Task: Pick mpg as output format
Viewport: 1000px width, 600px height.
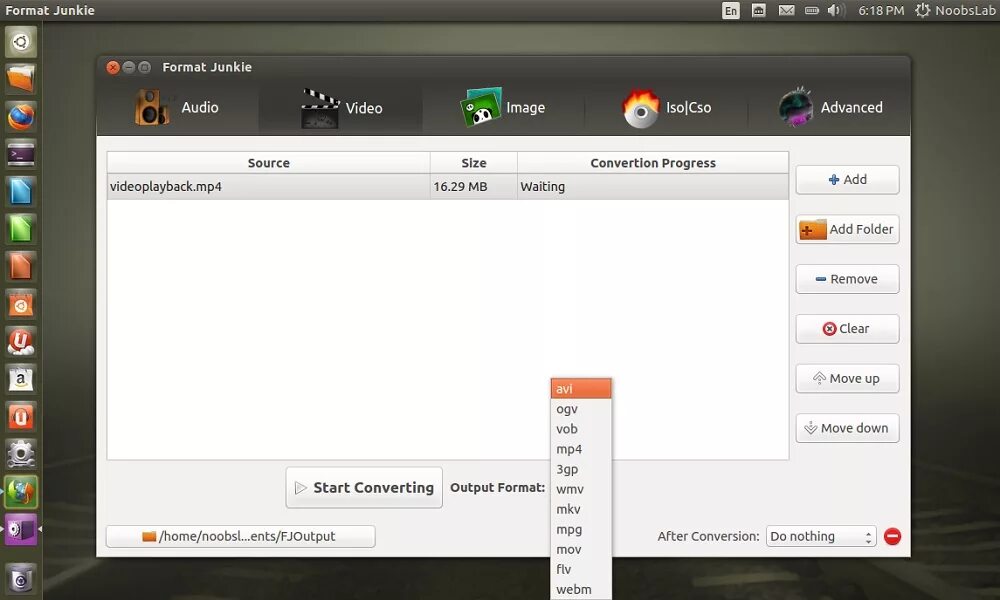Action: click(x=581, y=529)
